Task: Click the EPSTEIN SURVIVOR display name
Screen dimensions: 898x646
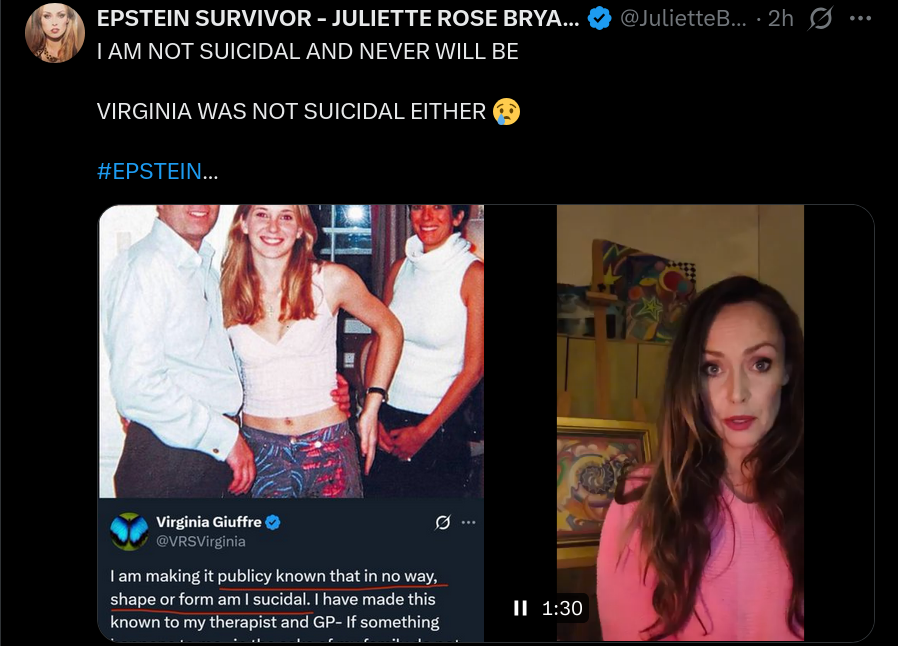Action: [338, 18]
